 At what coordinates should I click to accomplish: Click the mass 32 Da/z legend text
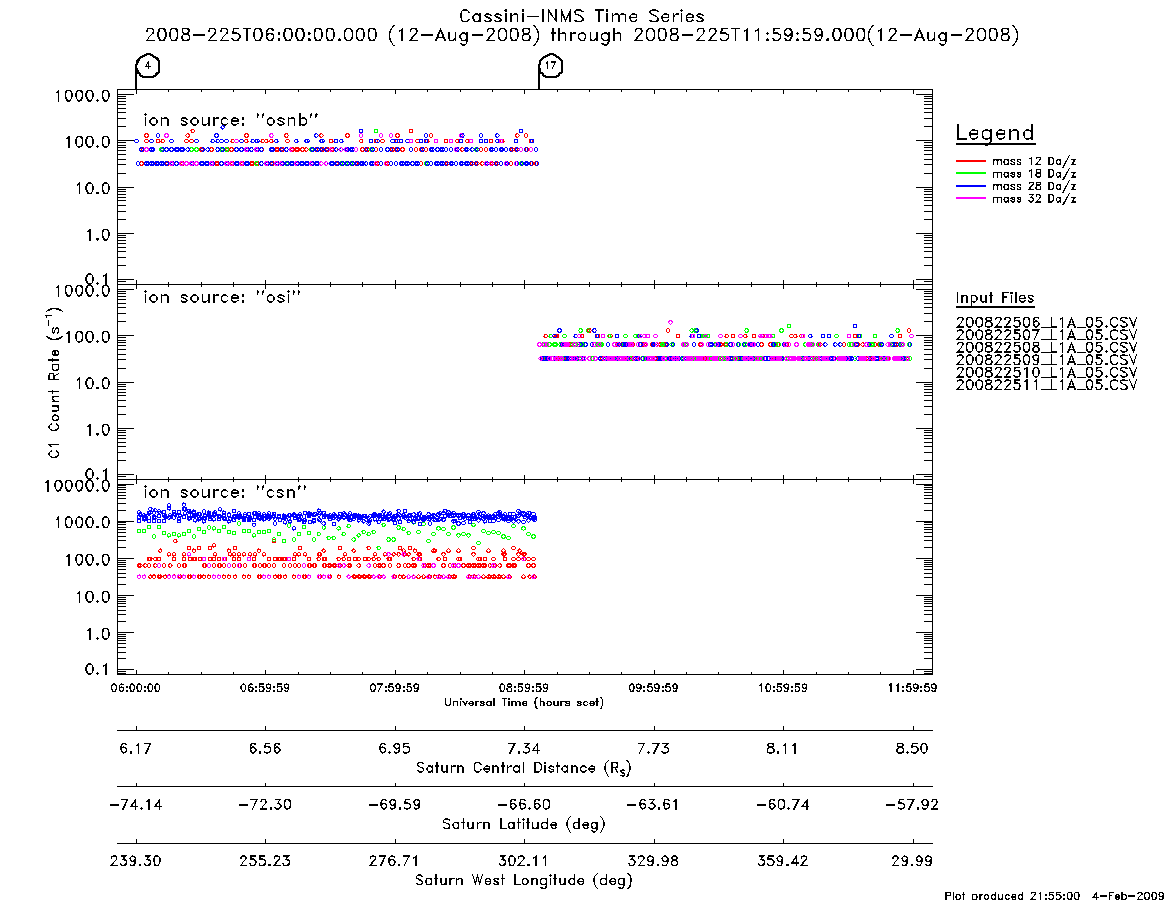click(1034, 199)
